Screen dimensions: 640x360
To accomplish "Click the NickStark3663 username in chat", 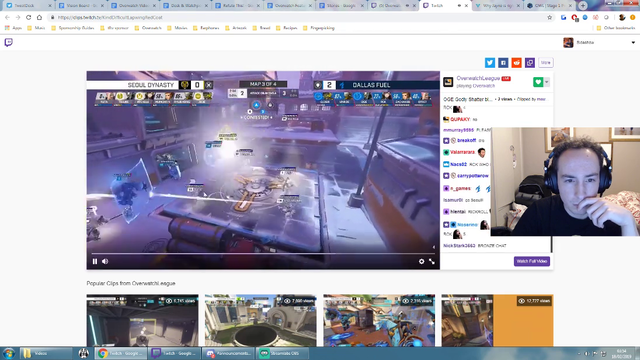I will point(459,246).
